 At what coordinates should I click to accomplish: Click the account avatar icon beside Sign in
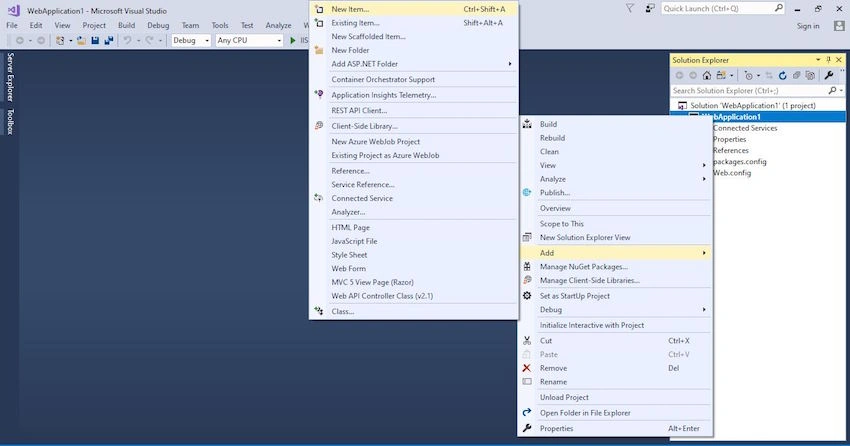[x=839, y=25]
